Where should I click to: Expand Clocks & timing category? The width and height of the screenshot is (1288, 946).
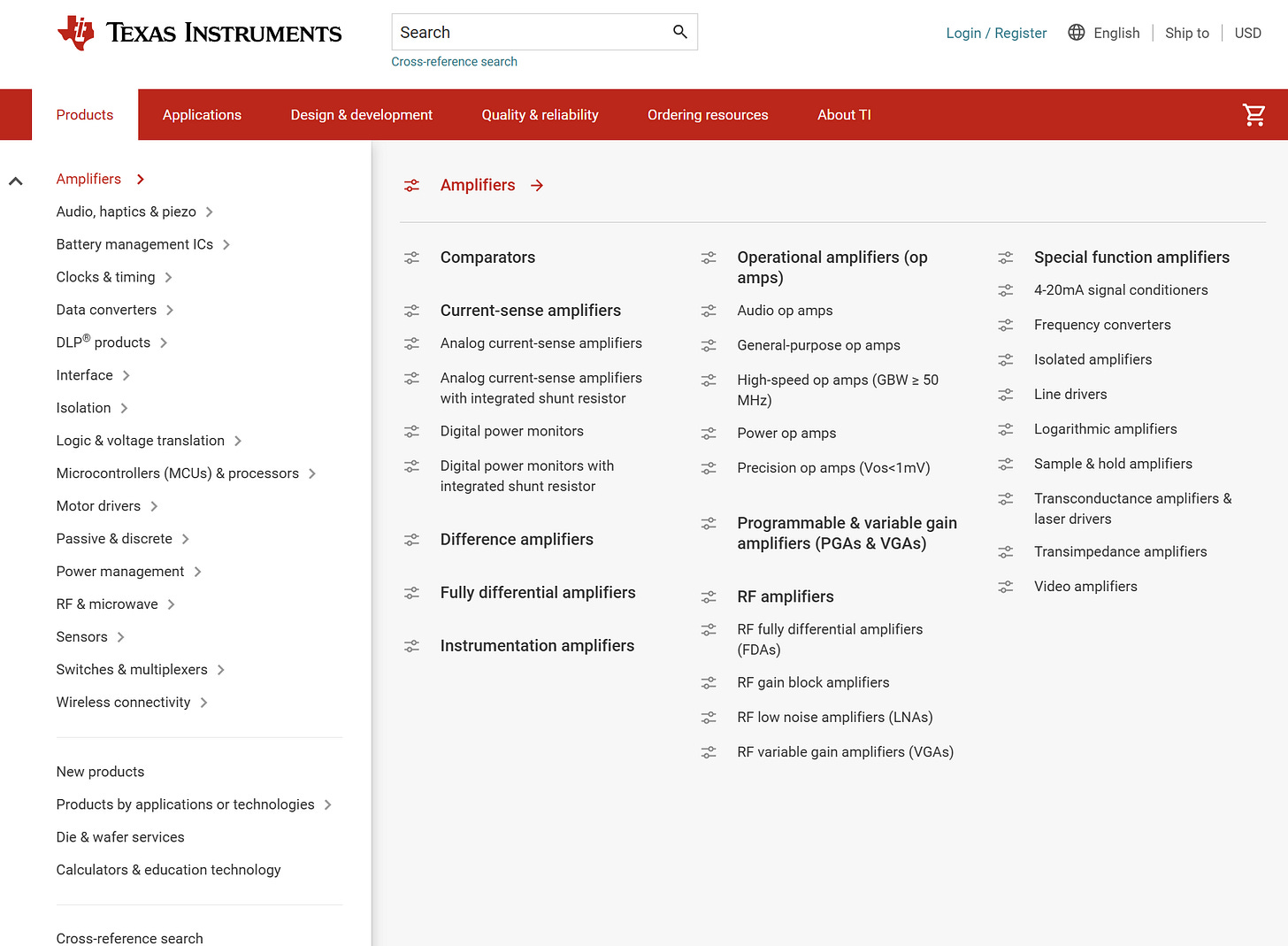(x=168, y=277)
